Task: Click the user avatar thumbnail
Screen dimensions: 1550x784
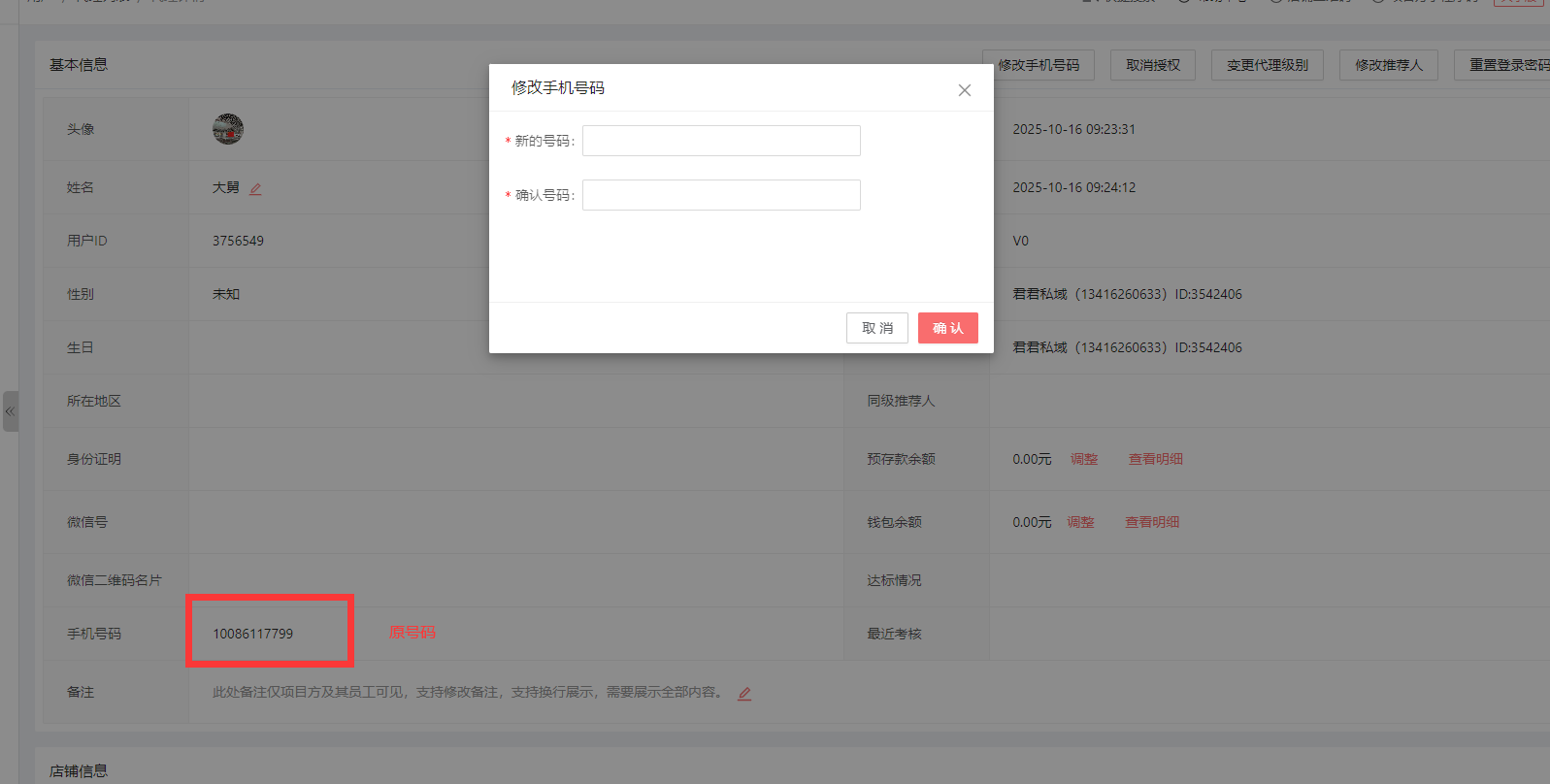Action: [228, 129]
